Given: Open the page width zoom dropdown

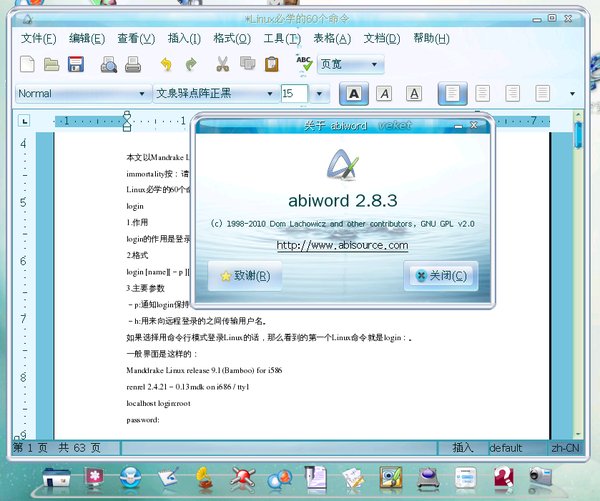Looking at the screenshot, I should tap(350, 64).
